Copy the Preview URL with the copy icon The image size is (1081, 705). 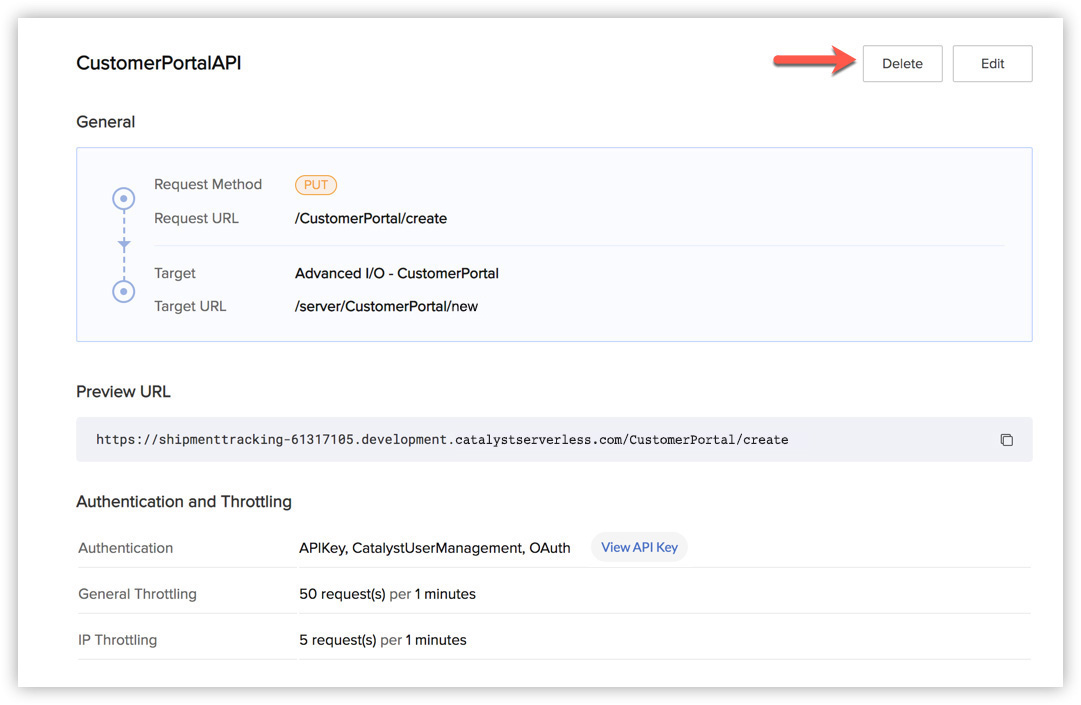(x=1006, y=440)
